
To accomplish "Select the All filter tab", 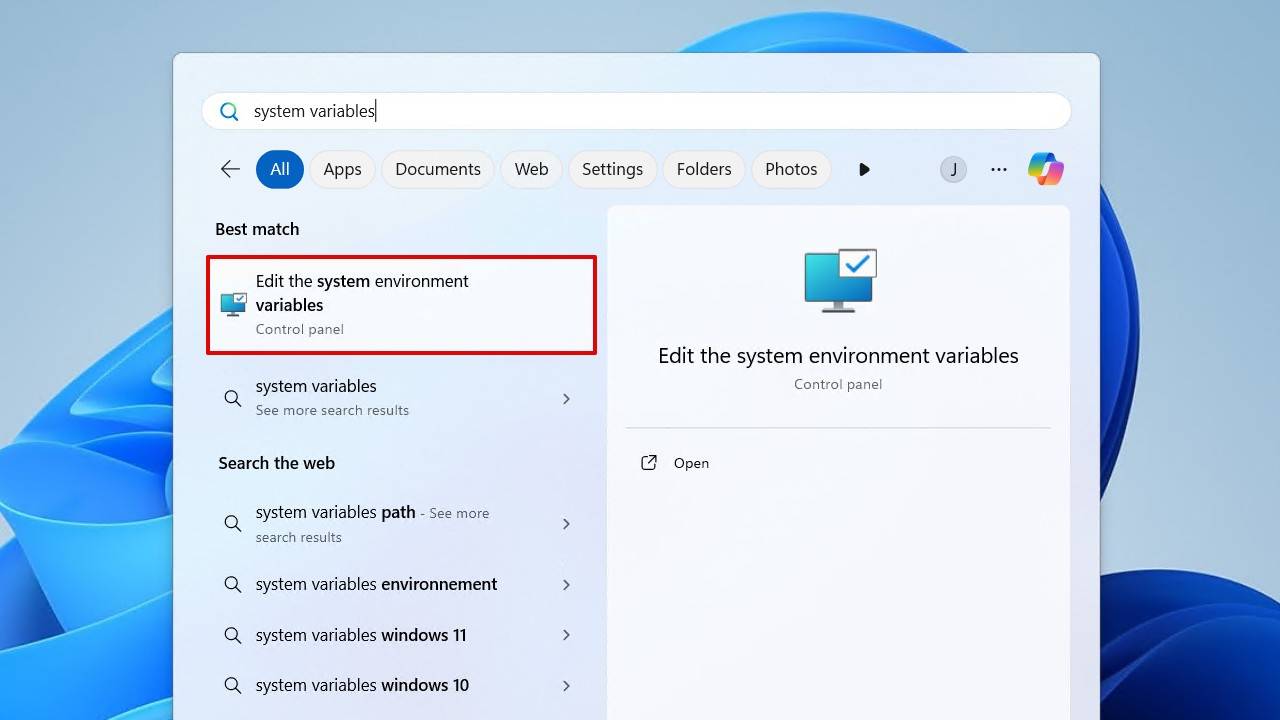I will [280, 169].
